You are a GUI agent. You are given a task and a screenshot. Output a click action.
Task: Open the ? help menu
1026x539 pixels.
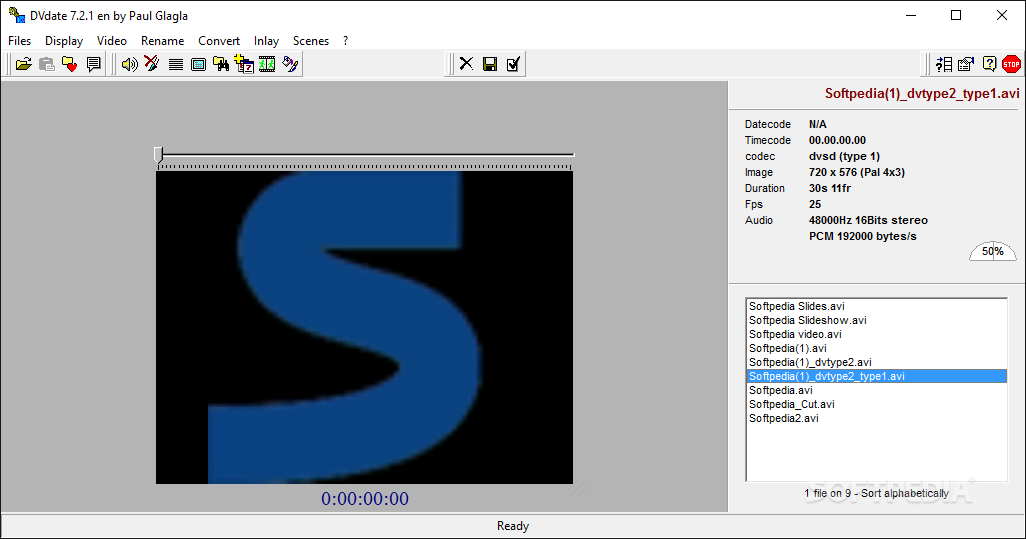(x=345, y=41)
